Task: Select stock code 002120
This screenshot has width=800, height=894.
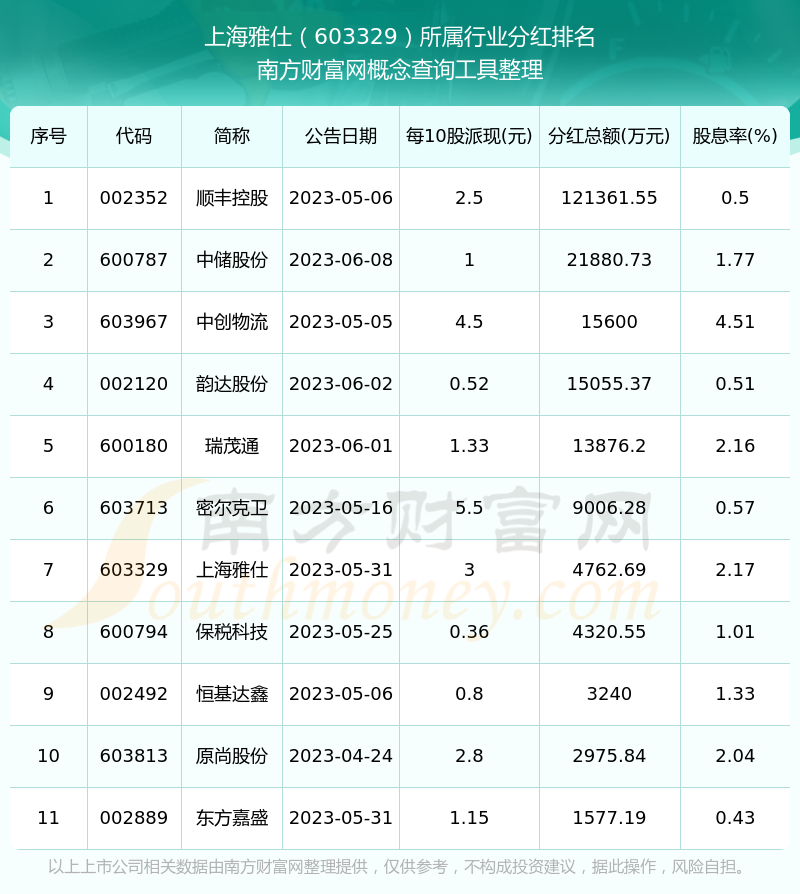Action: tap(134, 384)
